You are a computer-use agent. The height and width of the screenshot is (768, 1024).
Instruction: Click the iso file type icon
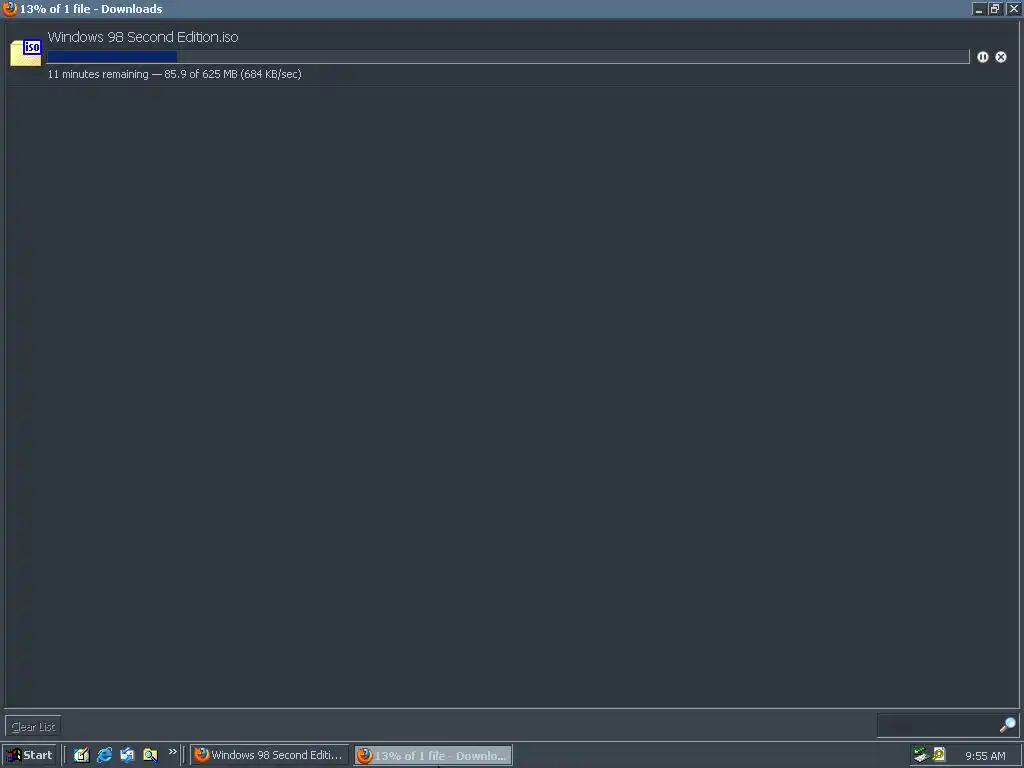tap(25, 53)
